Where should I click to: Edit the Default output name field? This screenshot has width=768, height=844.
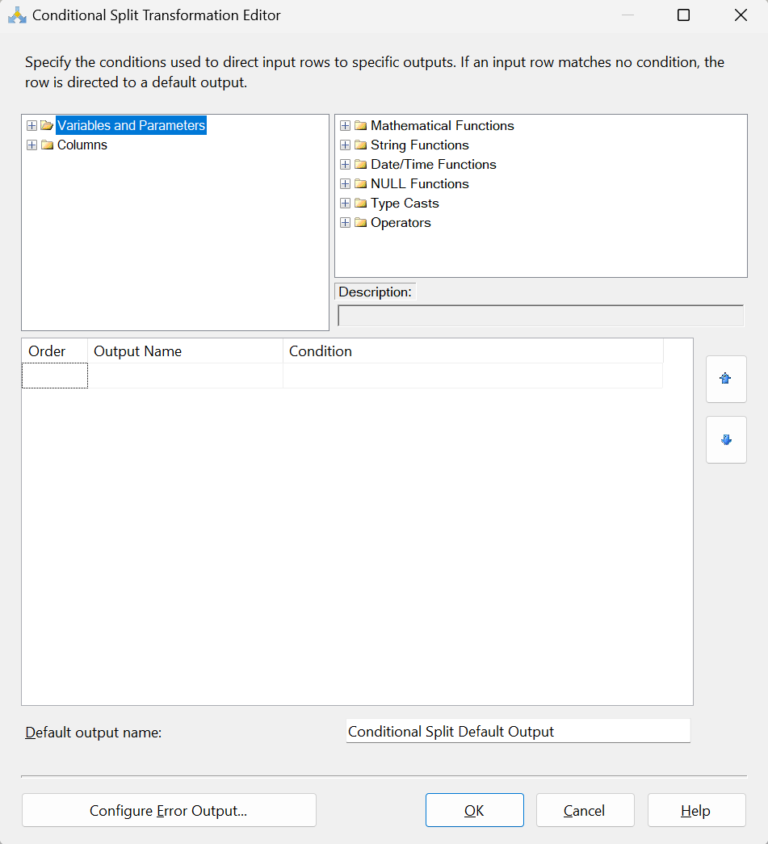(517, 731)
